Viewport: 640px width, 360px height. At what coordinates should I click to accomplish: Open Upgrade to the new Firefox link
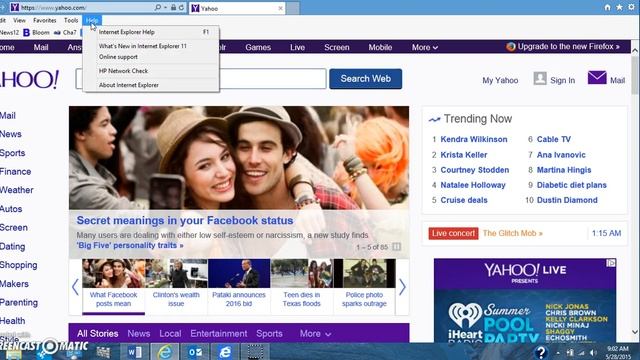click(x=569, y=47)
